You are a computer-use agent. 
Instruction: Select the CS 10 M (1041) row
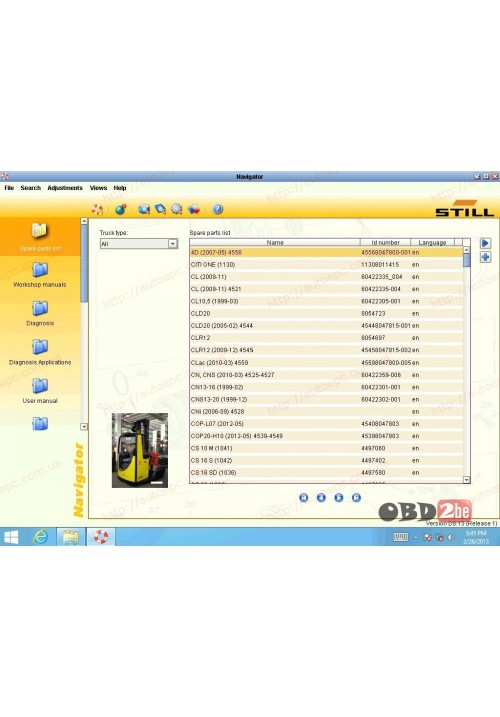pos(326,449)
